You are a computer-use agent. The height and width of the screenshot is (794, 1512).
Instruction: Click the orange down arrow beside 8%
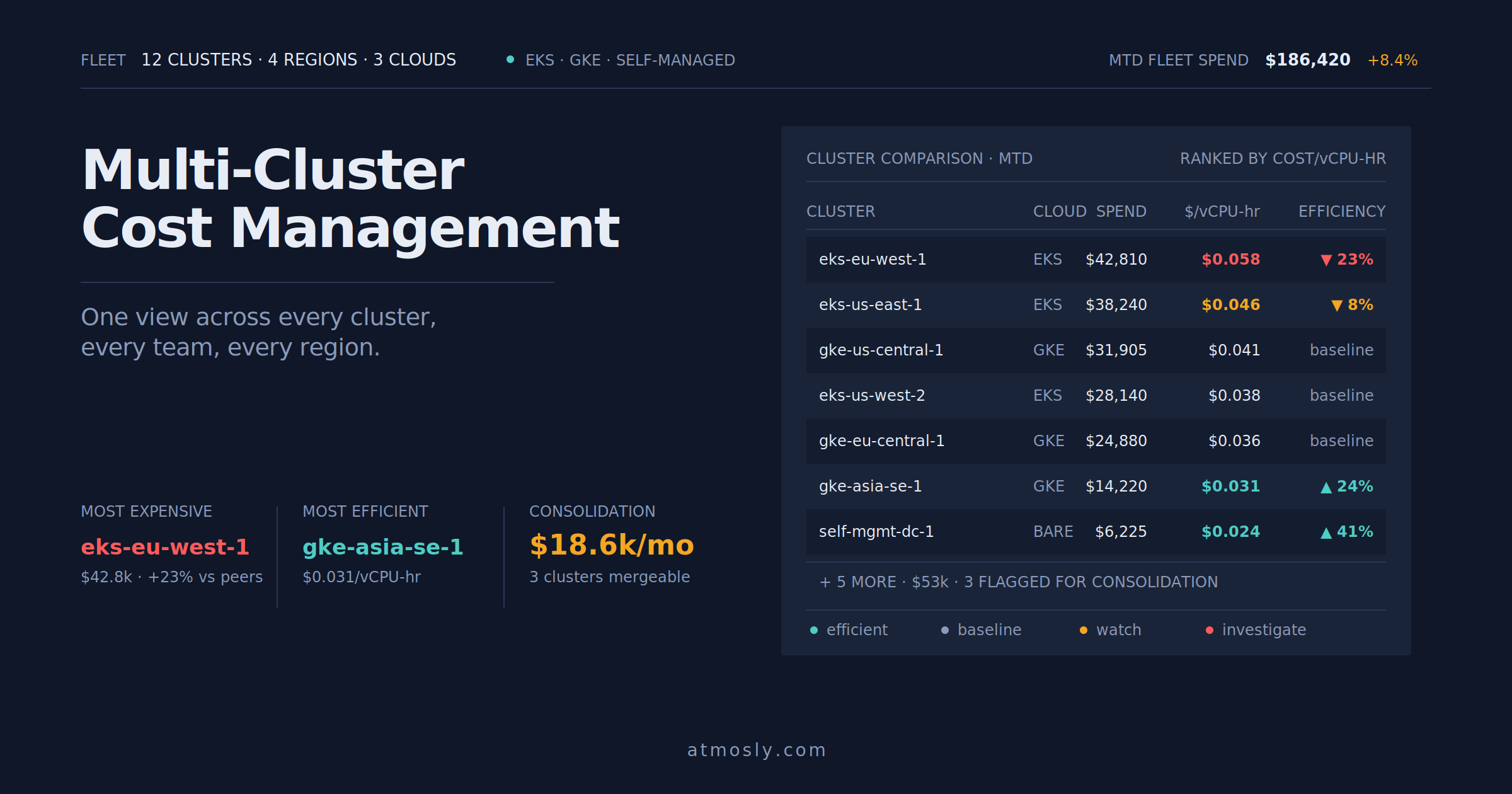[x=1337, y=306]
